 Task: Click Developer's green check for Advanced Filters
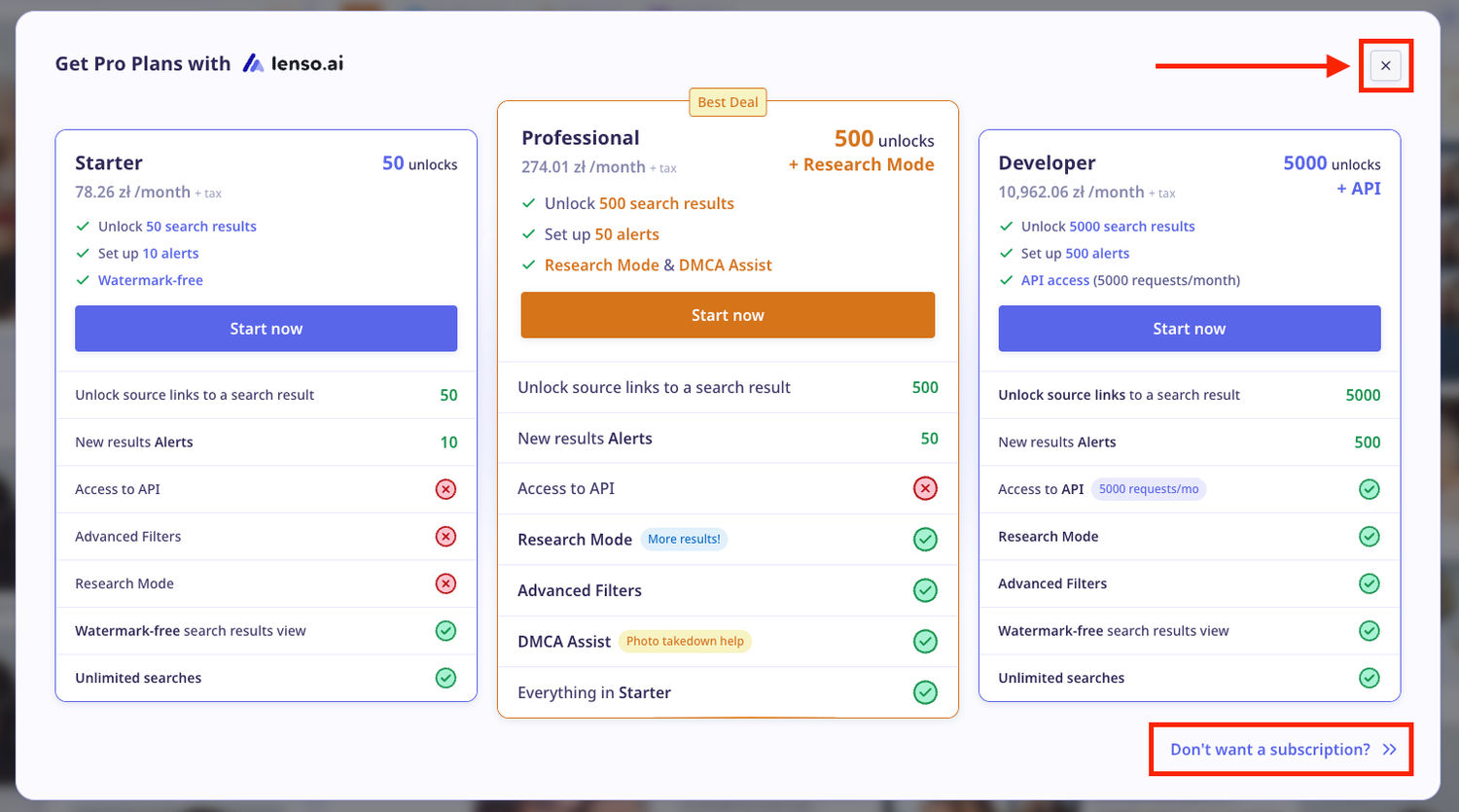(1370, 583)
